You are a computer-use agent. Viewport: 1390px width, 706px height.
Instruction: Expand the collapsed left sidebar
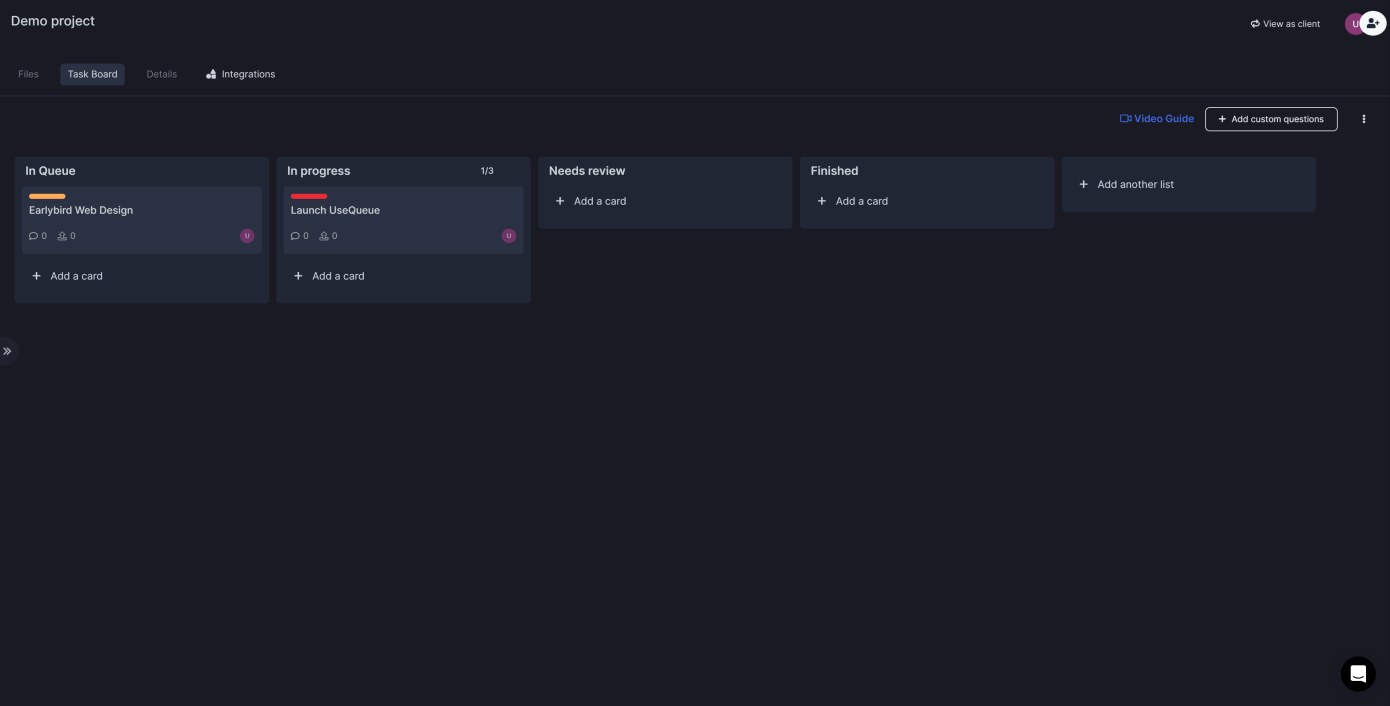pos(7,351)
